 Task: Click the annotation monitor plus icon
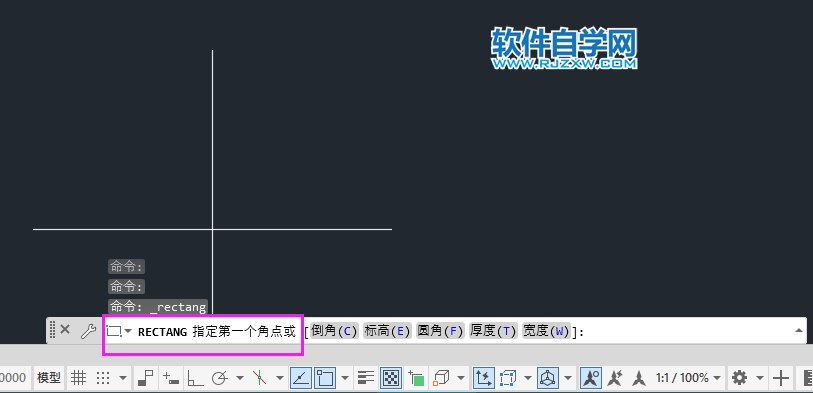780,378
